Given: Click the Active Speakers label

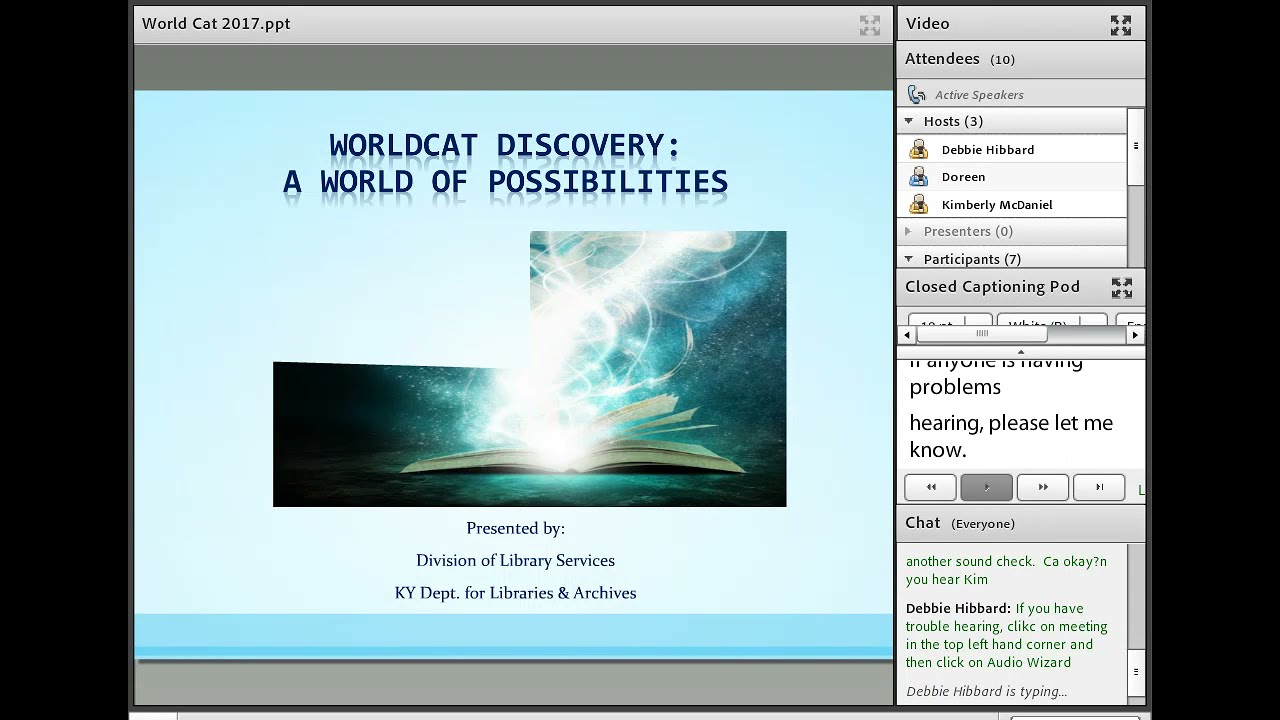Looking at the screenshot, I should coord(979,95).
